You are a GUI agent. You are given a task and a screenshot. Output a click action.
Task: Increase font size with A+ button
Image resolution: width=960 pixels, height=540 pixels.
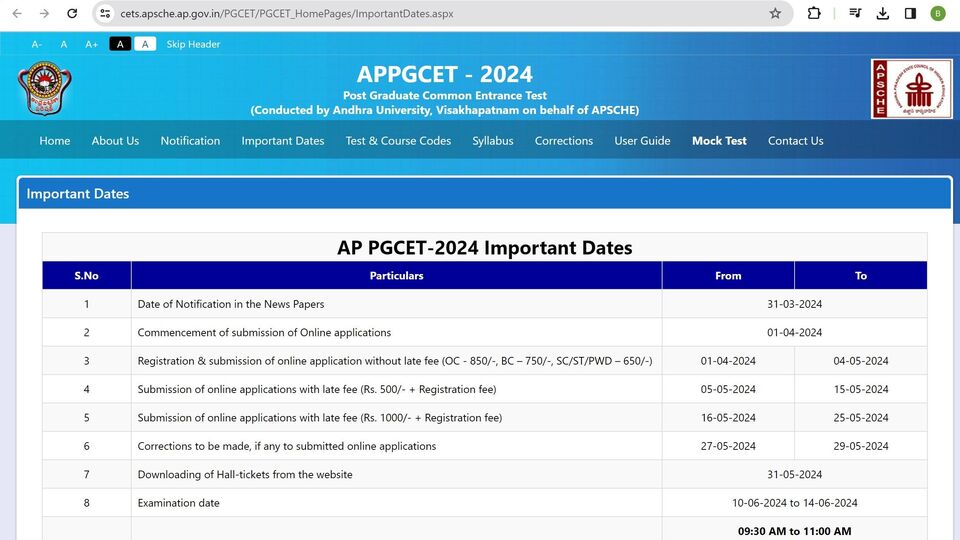click(91, 44)
